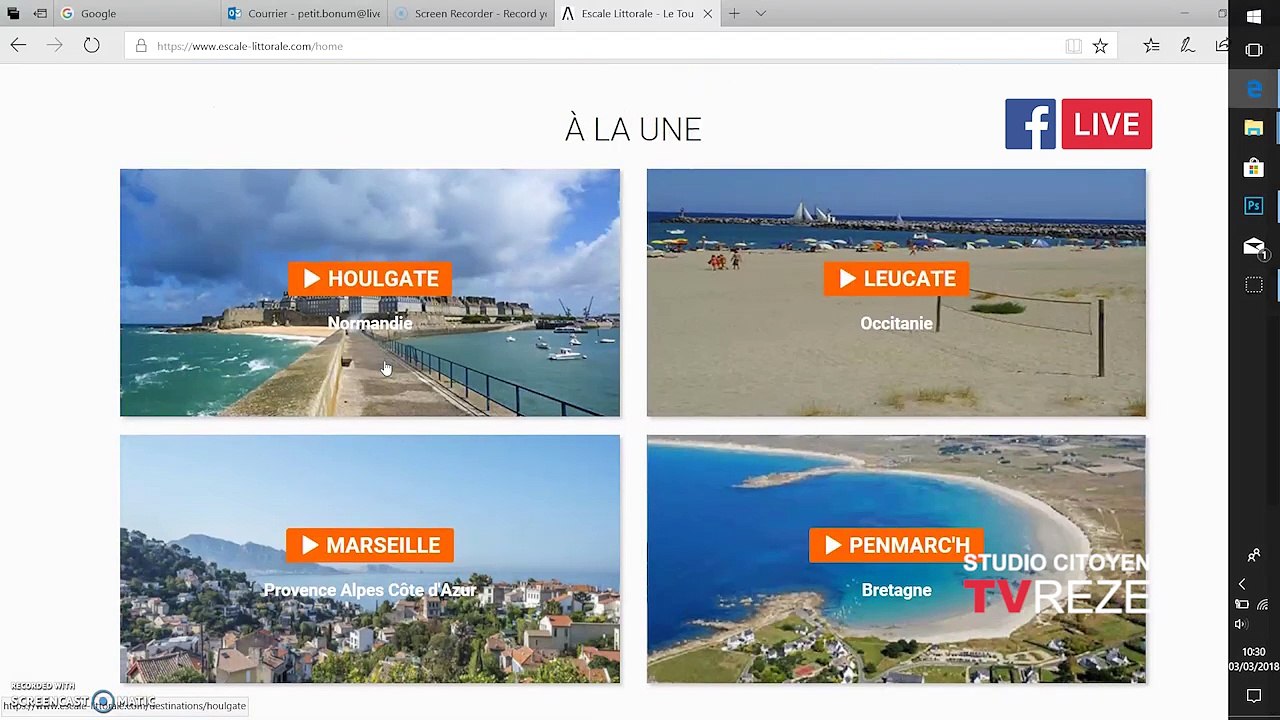Open the Wi-Fi network flyout

[x=1263, y=604]
